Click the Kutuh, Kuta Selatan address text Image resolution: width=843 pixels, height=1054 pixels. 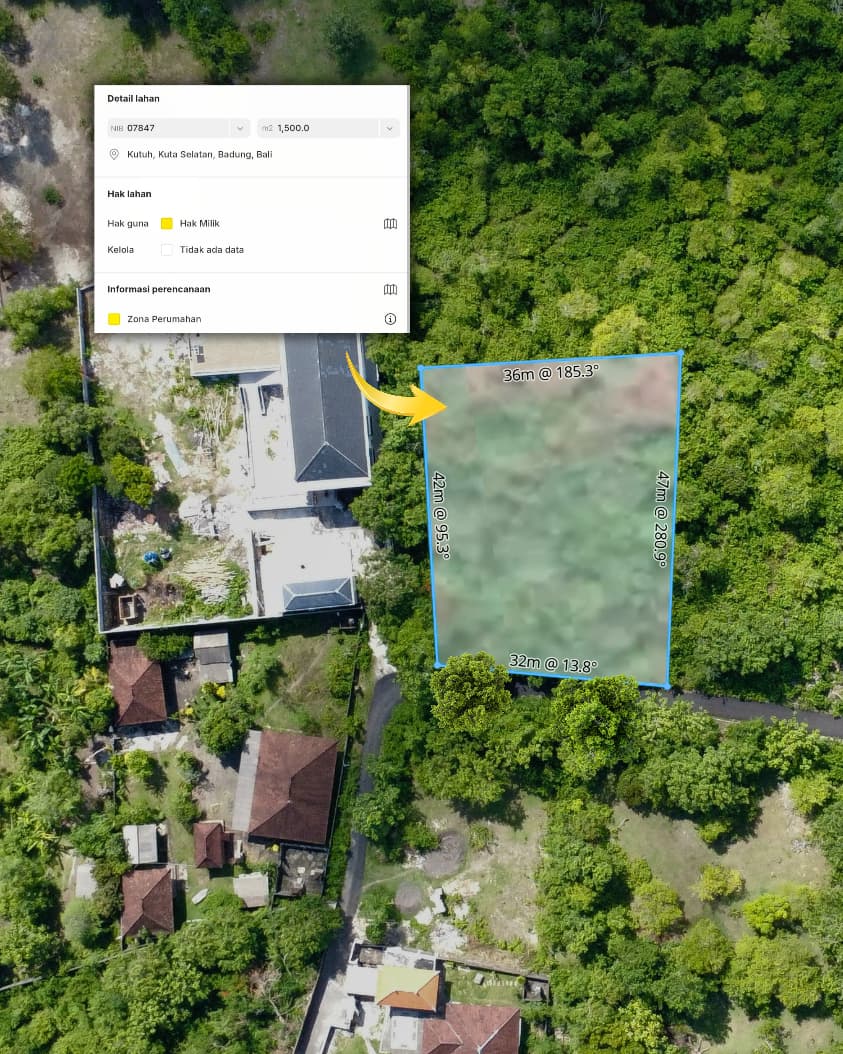pos(199,155)
